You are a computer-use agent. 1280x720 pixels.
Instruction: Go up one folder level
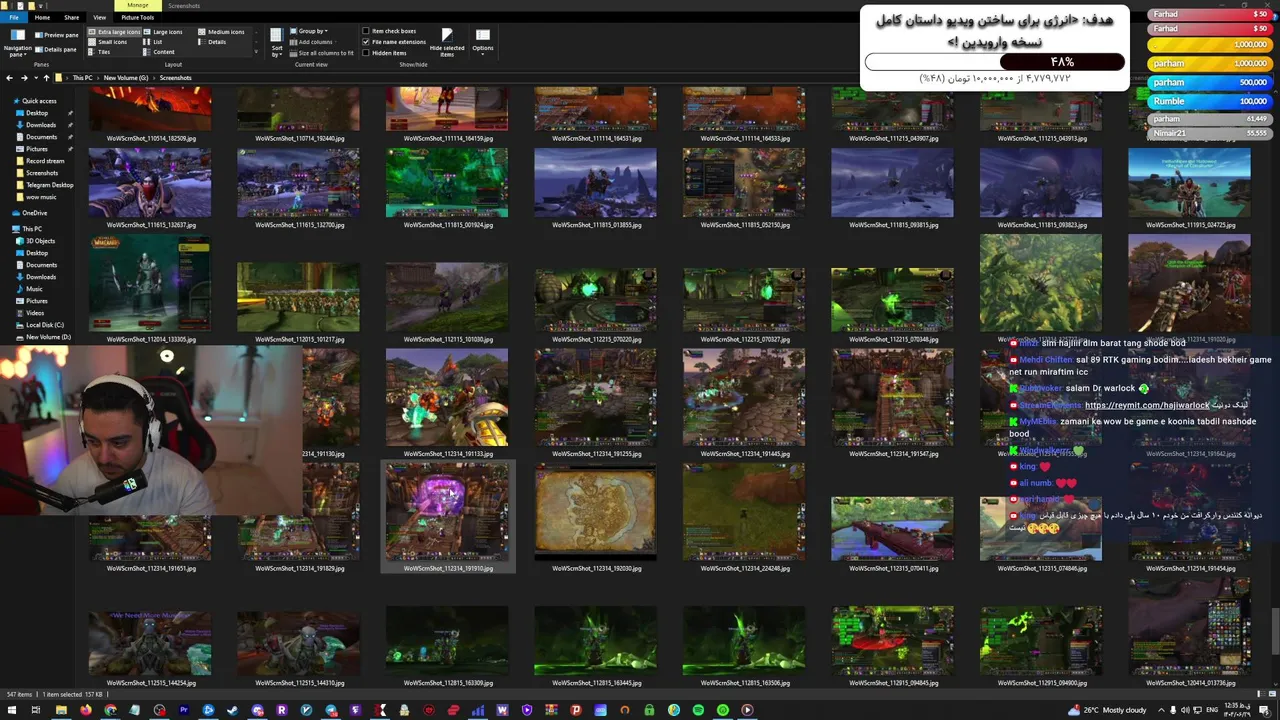coord(46,78)
